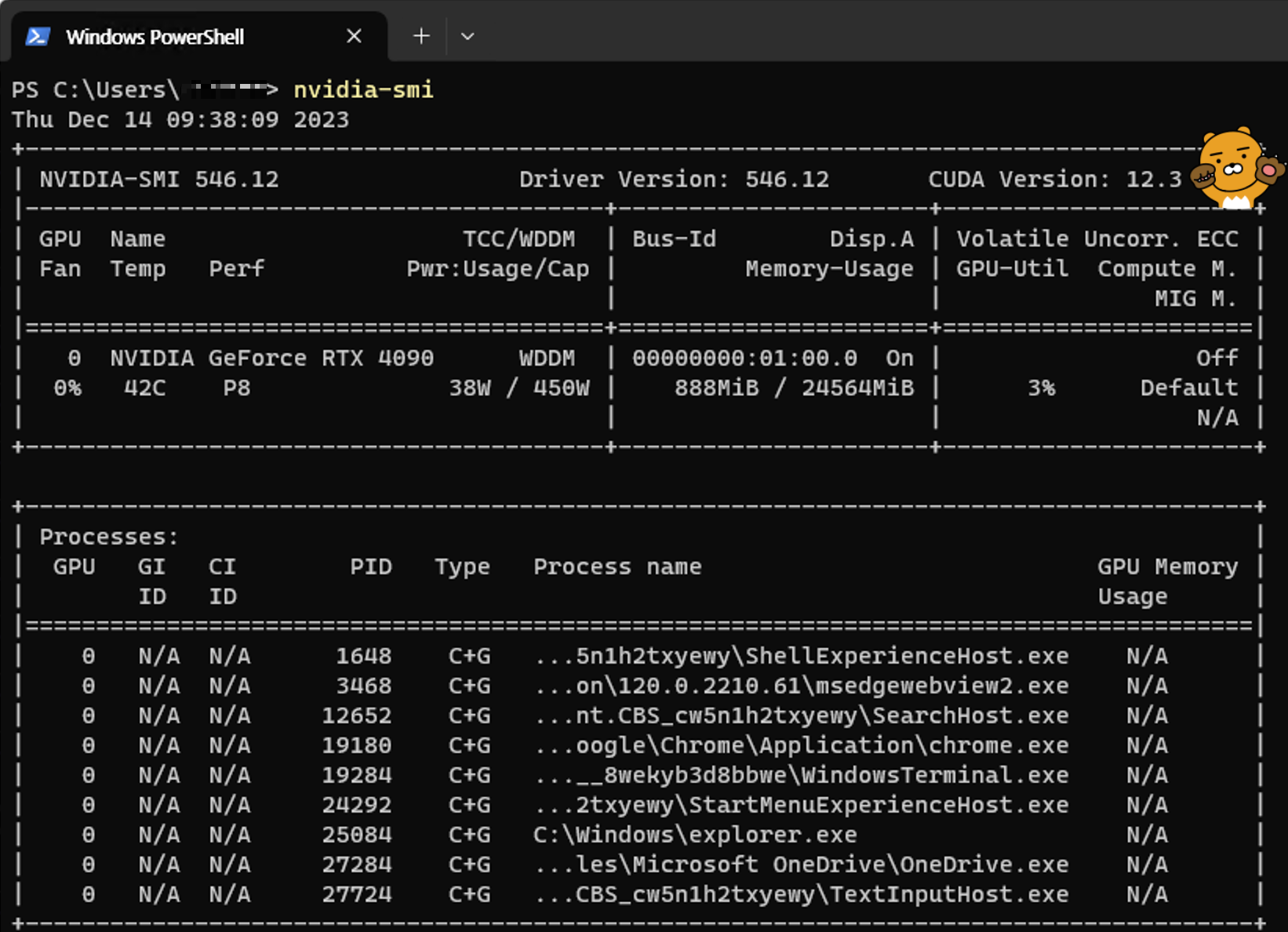Select the Windows PowerShell tab

click(x=199, y=37)
